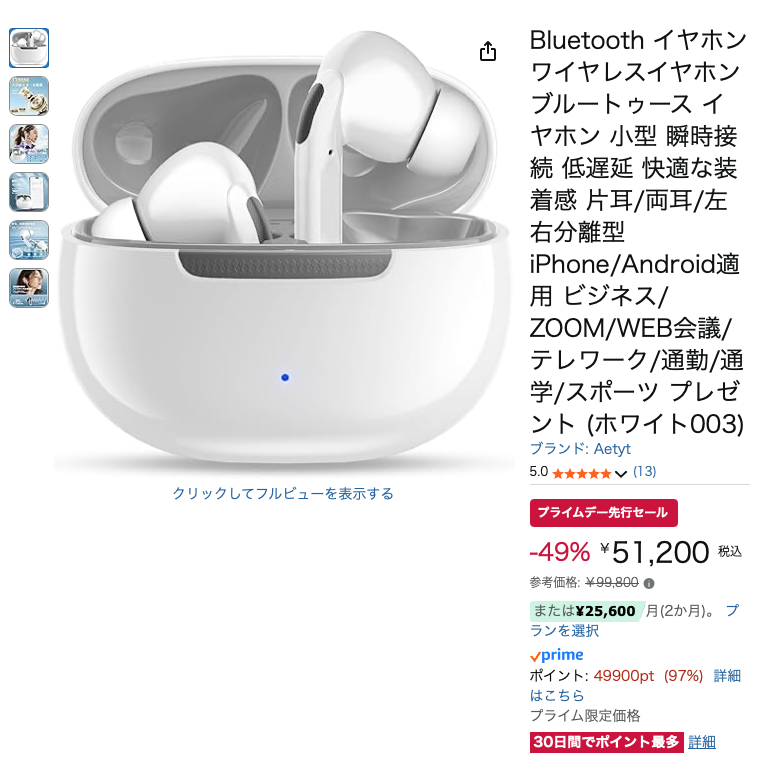
Task: Select third thumbnail with woman wearing earbuds
Action: point(29,144)
